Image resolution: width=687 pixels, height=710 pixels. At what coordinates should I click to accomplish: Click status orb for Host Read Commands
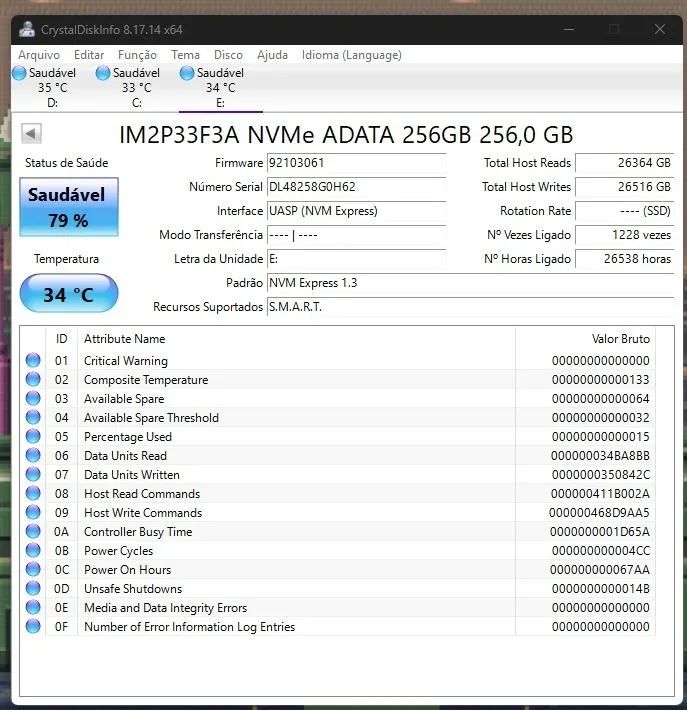click(x=33, y=494)
